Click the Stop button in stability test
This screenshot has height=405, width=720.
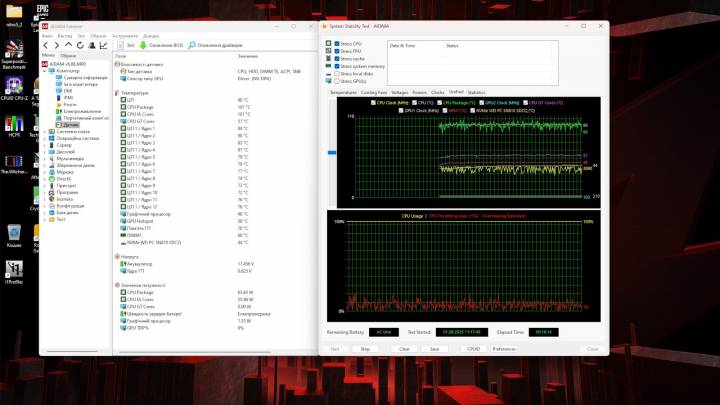[x=365, y=349]
